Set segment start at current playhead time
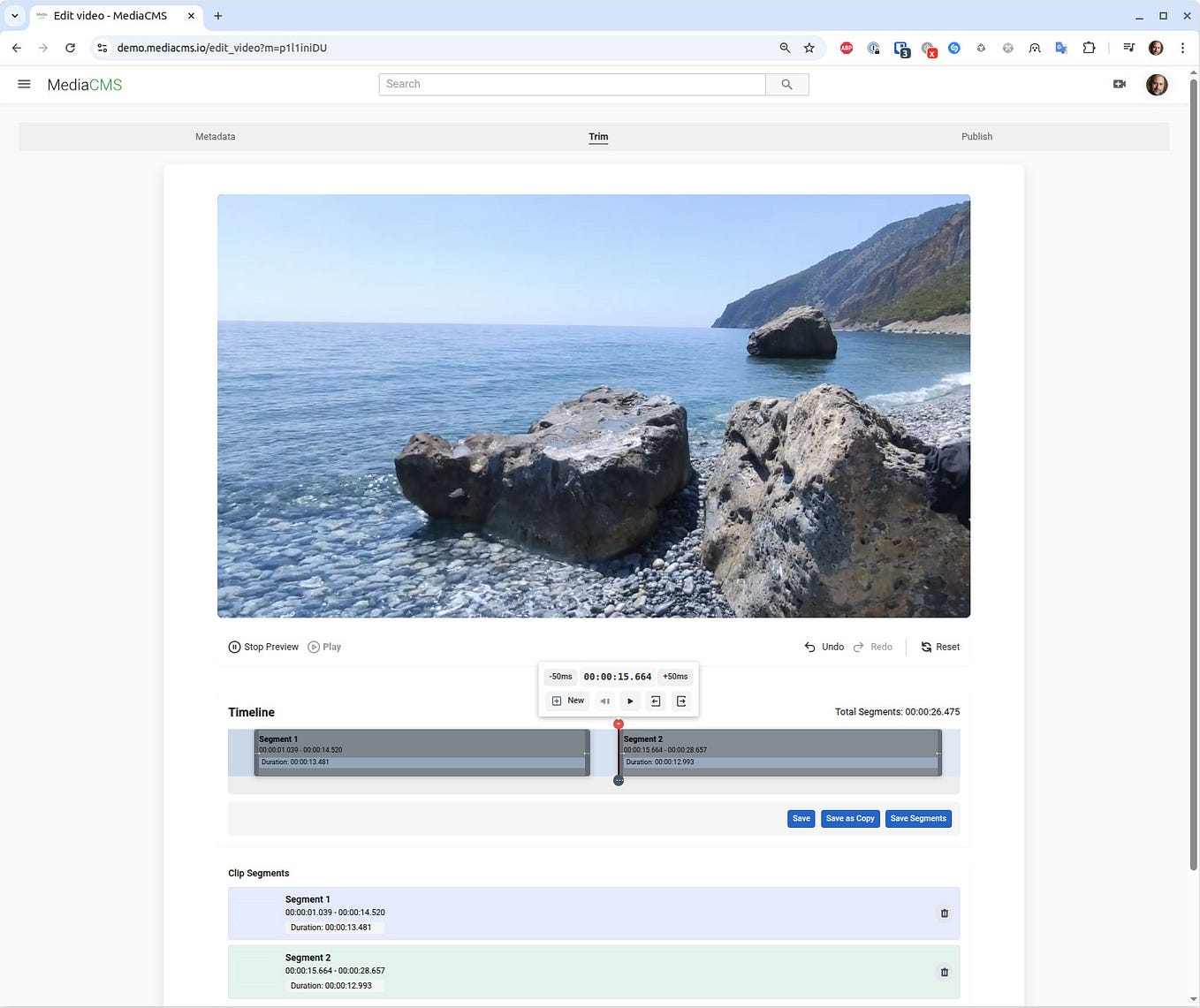 point(656,701)
